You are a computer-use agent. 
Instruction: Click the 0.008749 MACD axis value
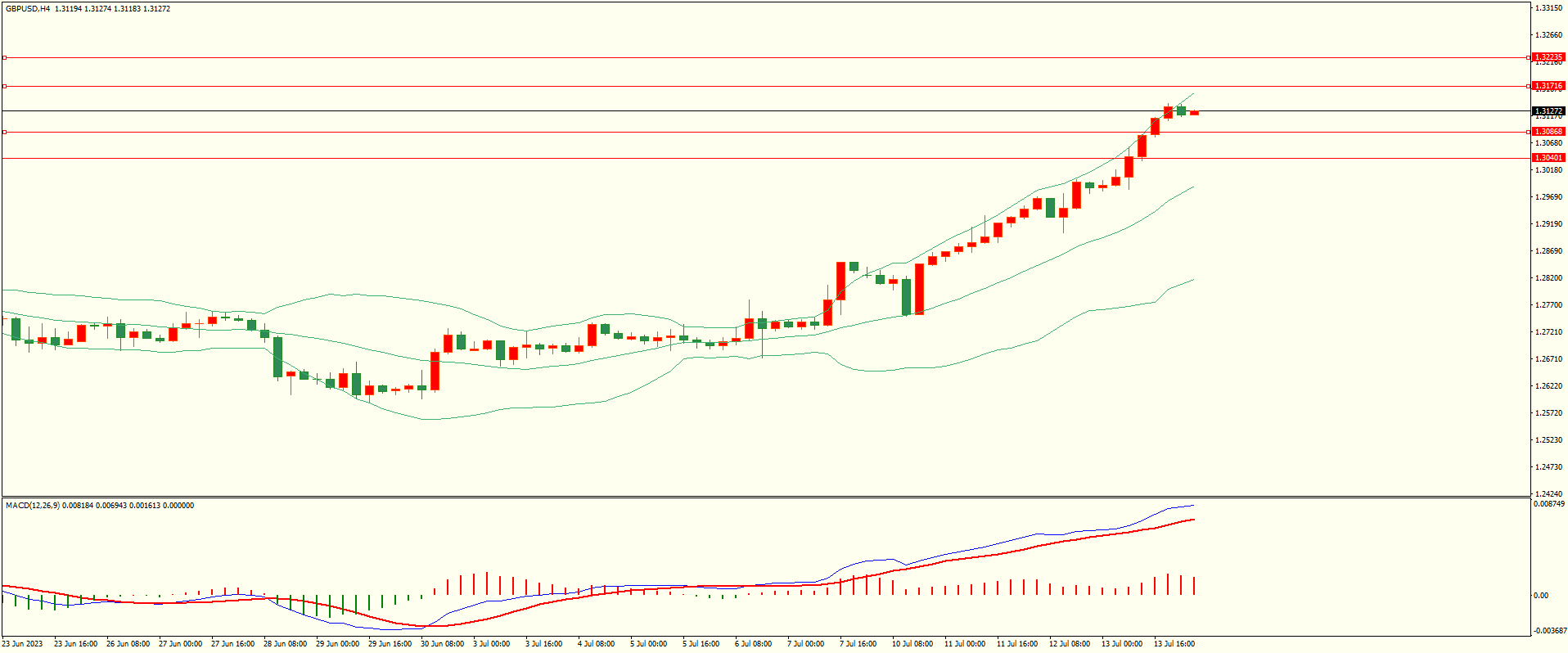pyautogui.click(x=1549, y=504)
